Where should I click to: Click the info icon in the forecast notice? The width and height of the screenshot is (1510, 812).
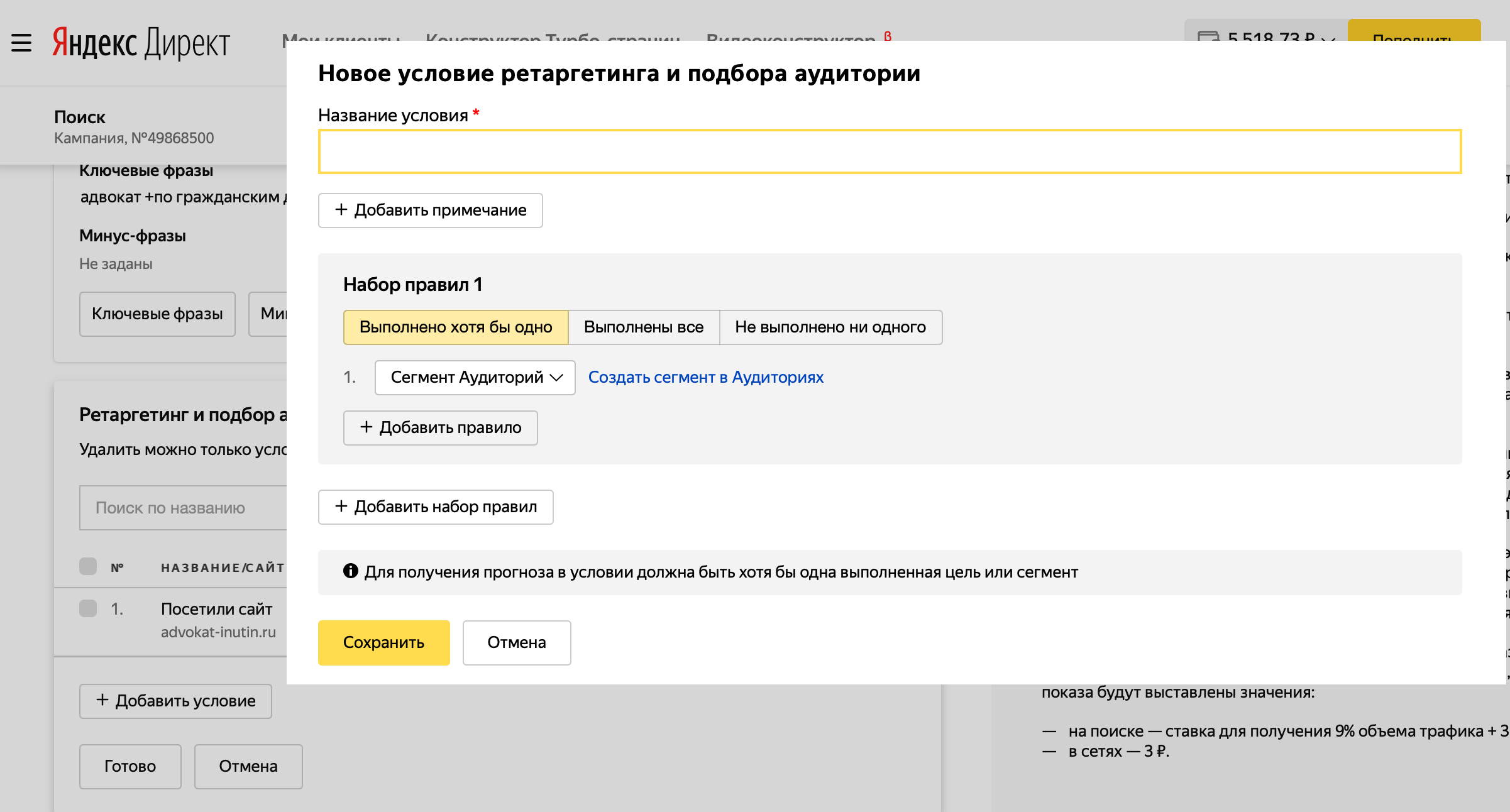[350, 572]
